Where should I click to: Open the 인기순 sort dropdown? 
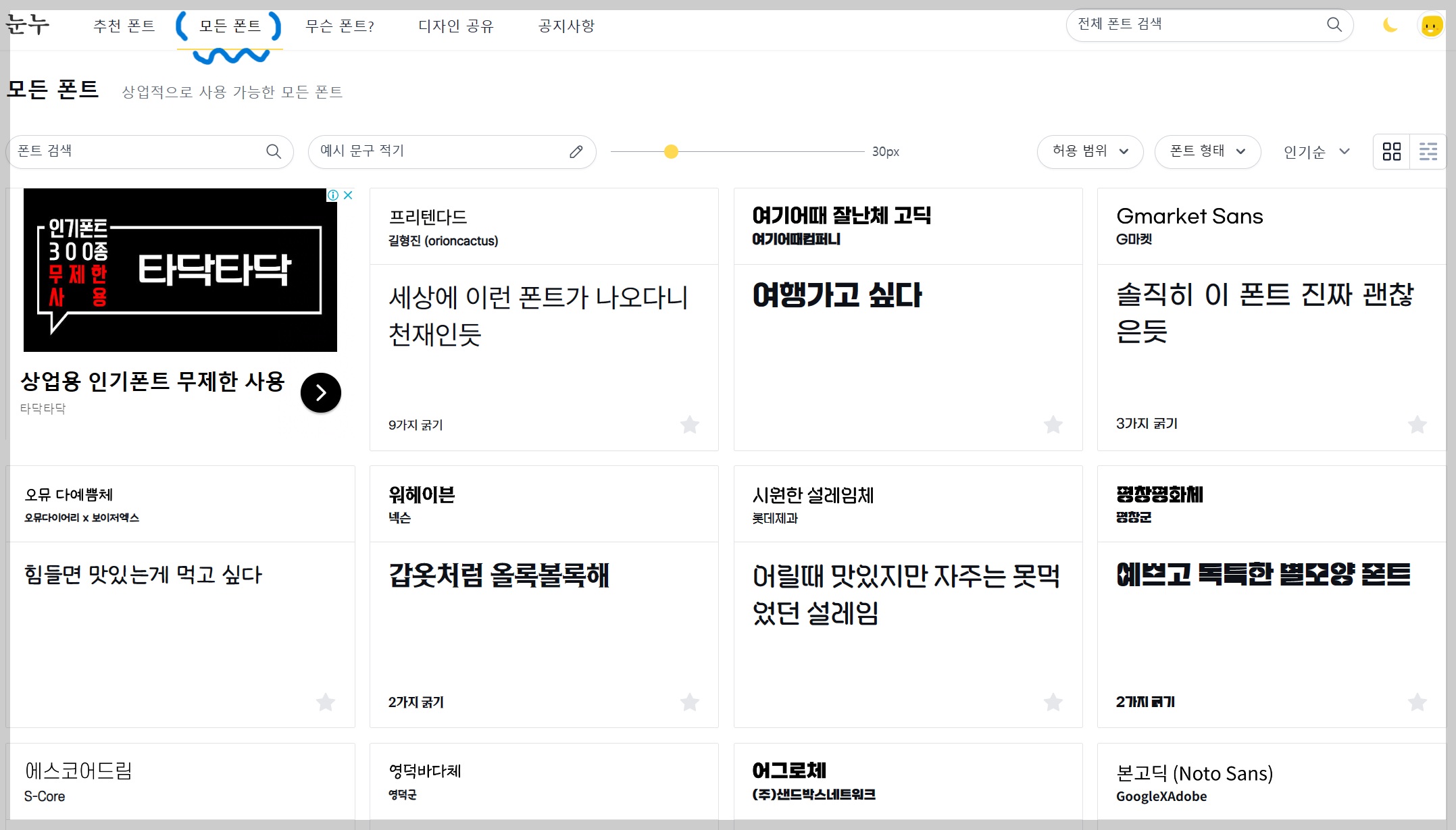(x=1316, y=152)
